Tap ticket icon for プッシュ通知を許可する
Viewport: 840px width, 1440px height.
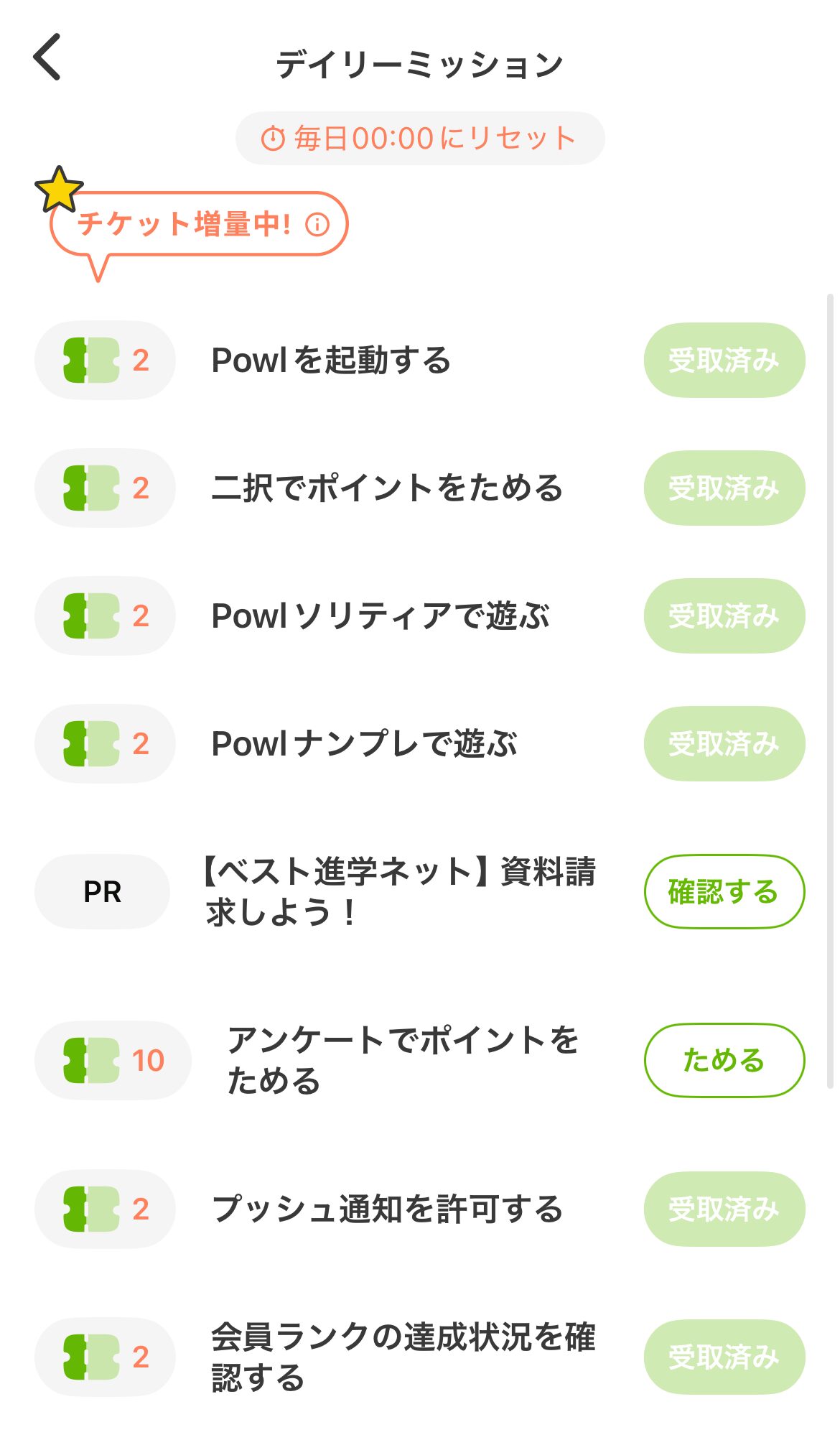pyautogui.click(x=91, y=1209)
